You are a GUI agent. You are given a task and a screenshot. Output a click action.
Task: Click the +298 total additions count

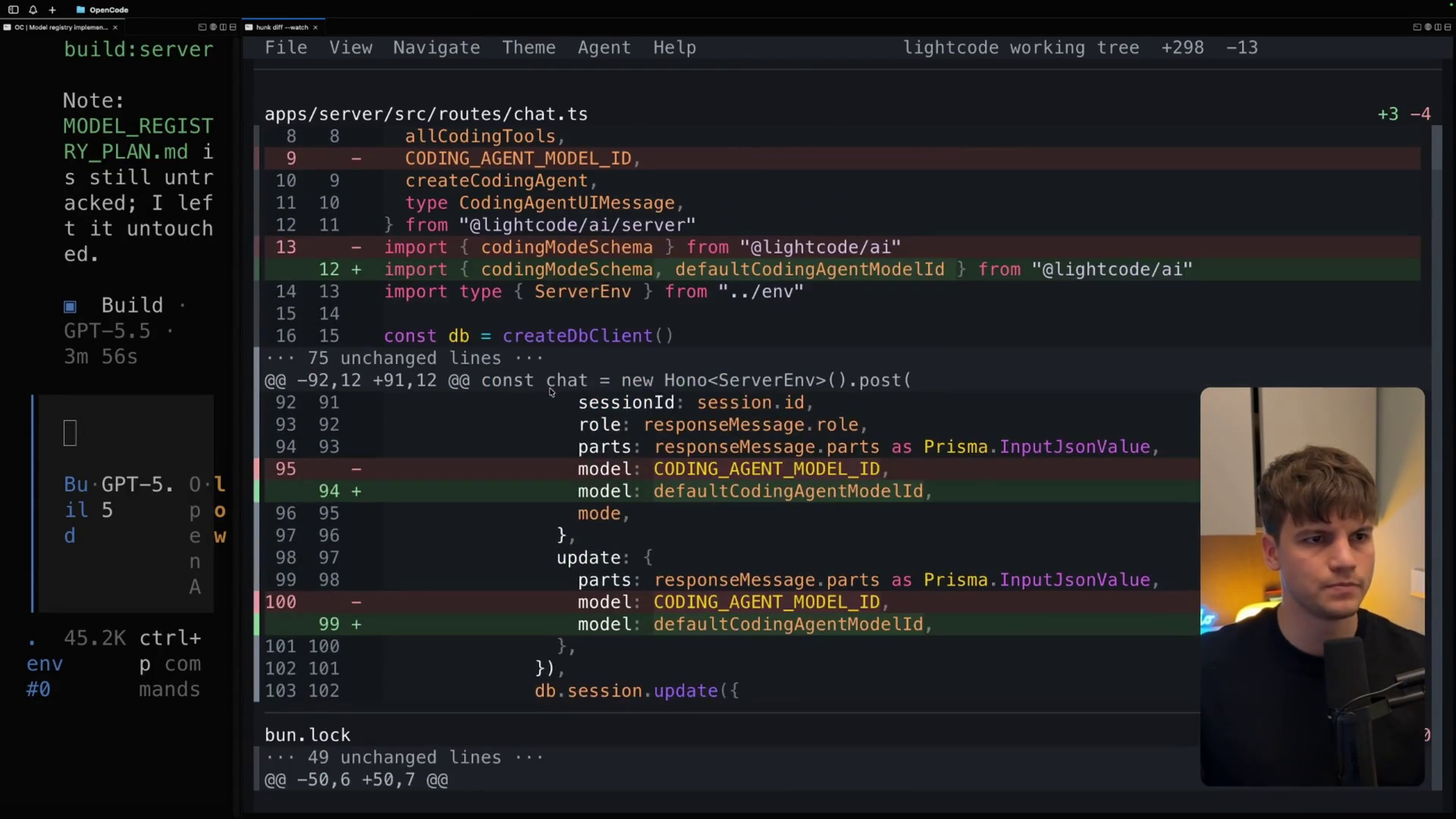point(1182,48)
